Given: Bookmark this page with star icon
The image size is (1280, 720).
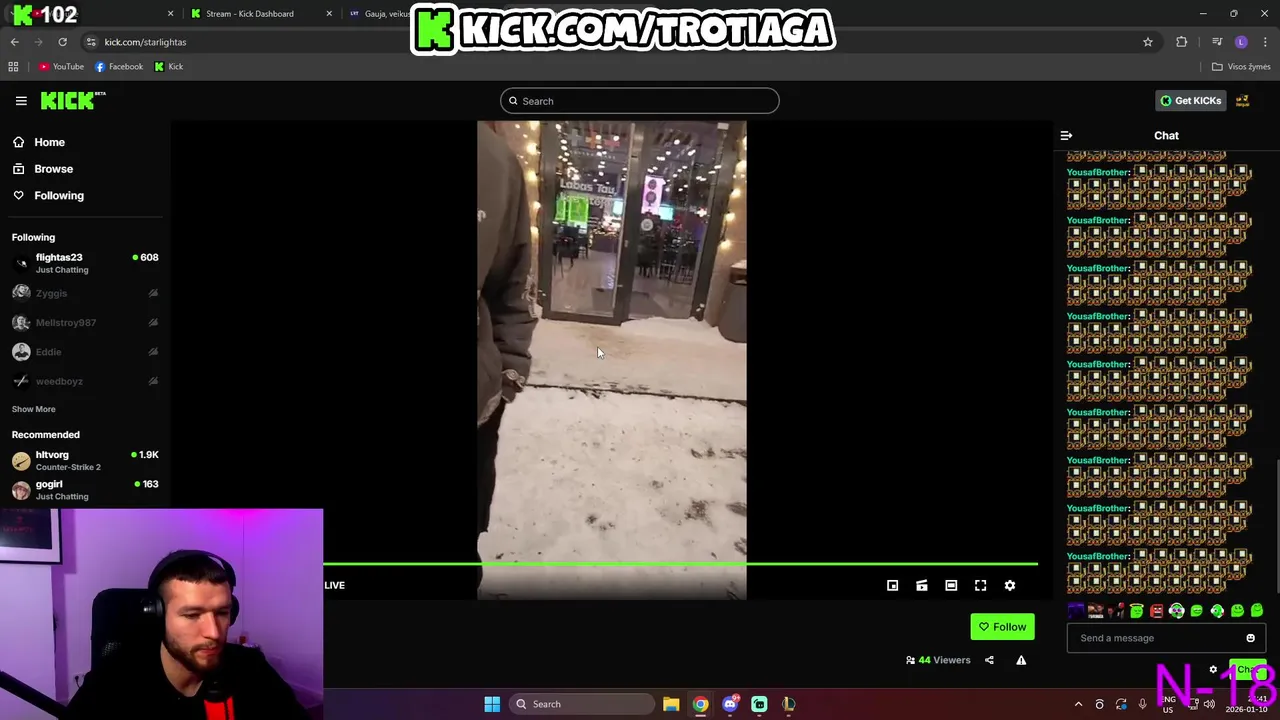Looking at the screenshot, I should (x=1148, y=42).
